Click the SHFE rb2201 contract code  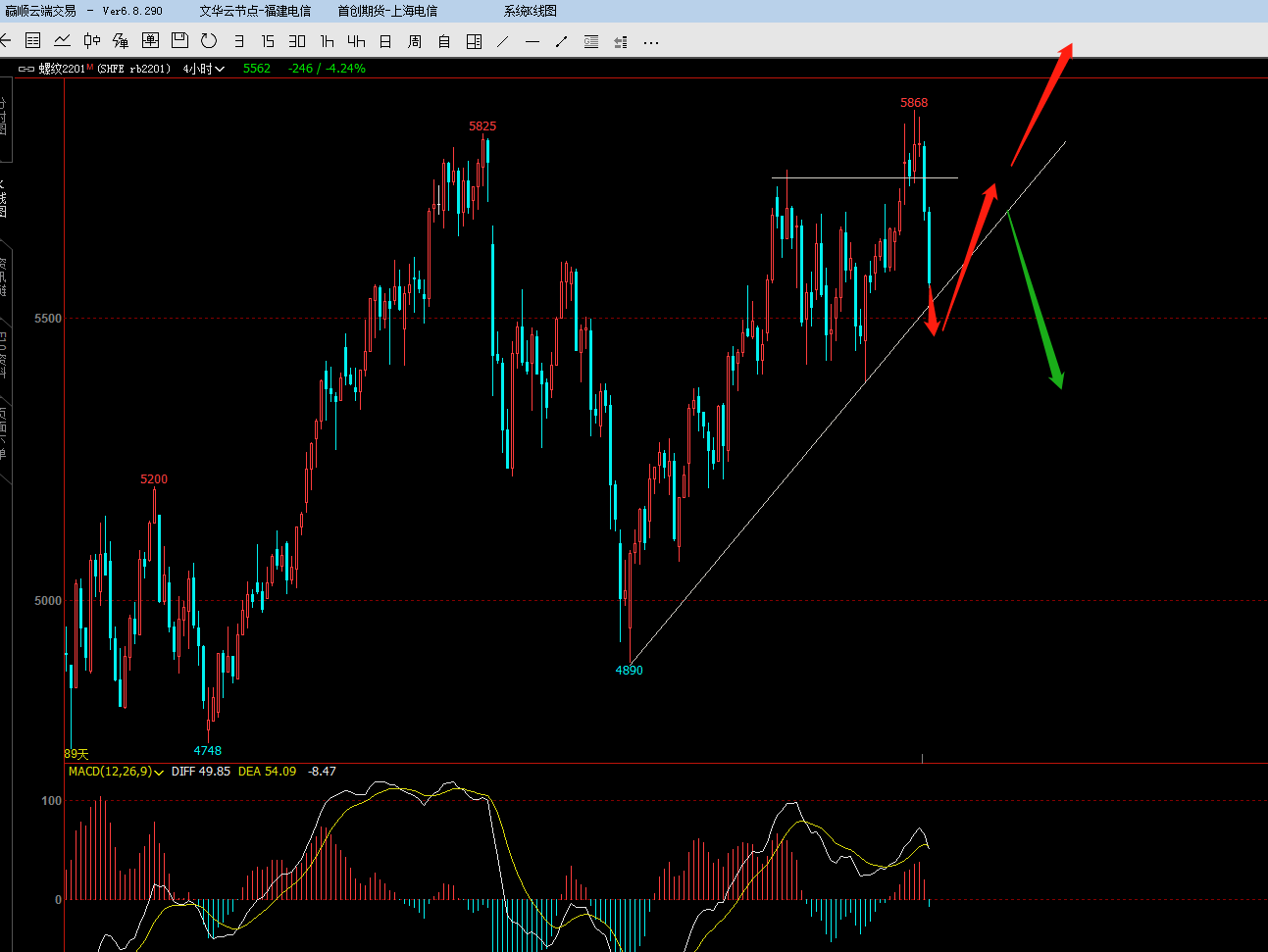[x=134, y=69]
